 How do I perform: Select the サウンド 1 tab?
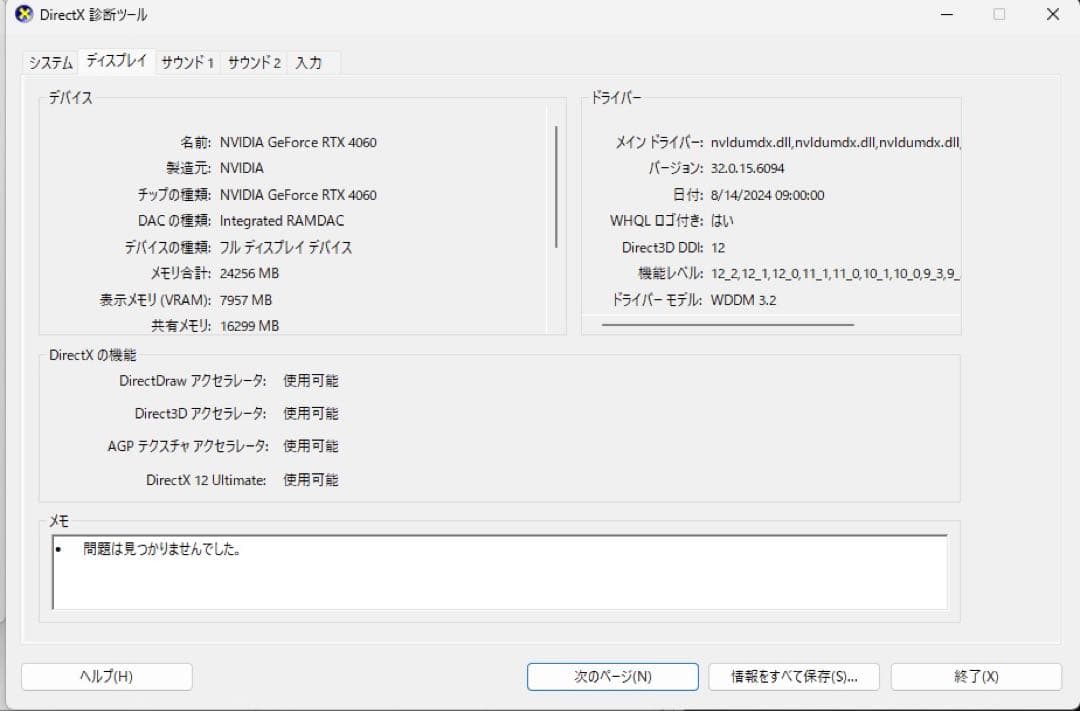point(186,61)
